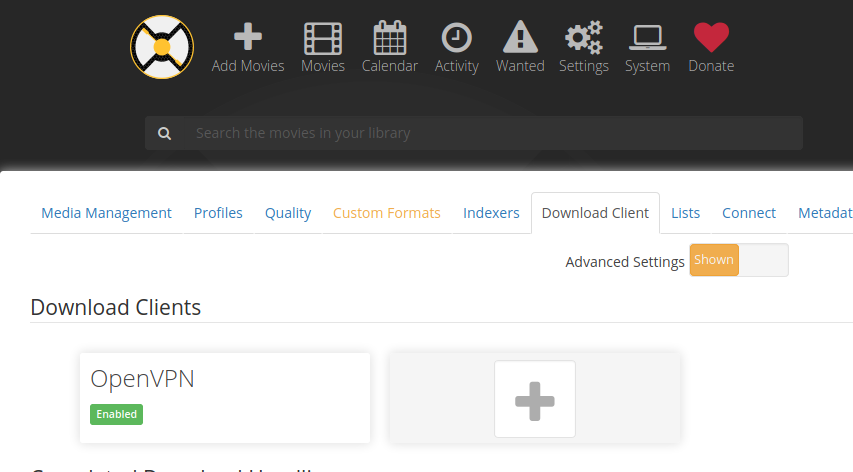Image resolution: width=853 pixels, height=472 pixels.
Task: Open the Connect tab
Action: (749, 213)
